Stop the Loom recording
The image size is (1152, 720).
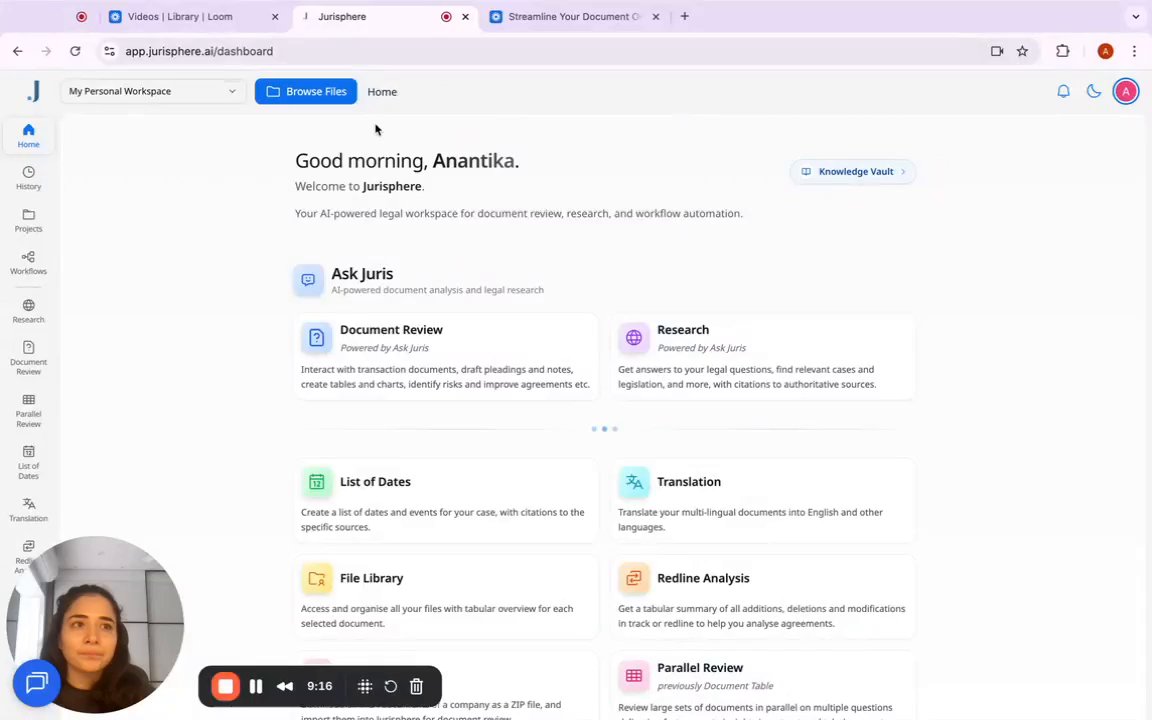tap(226, 686)
